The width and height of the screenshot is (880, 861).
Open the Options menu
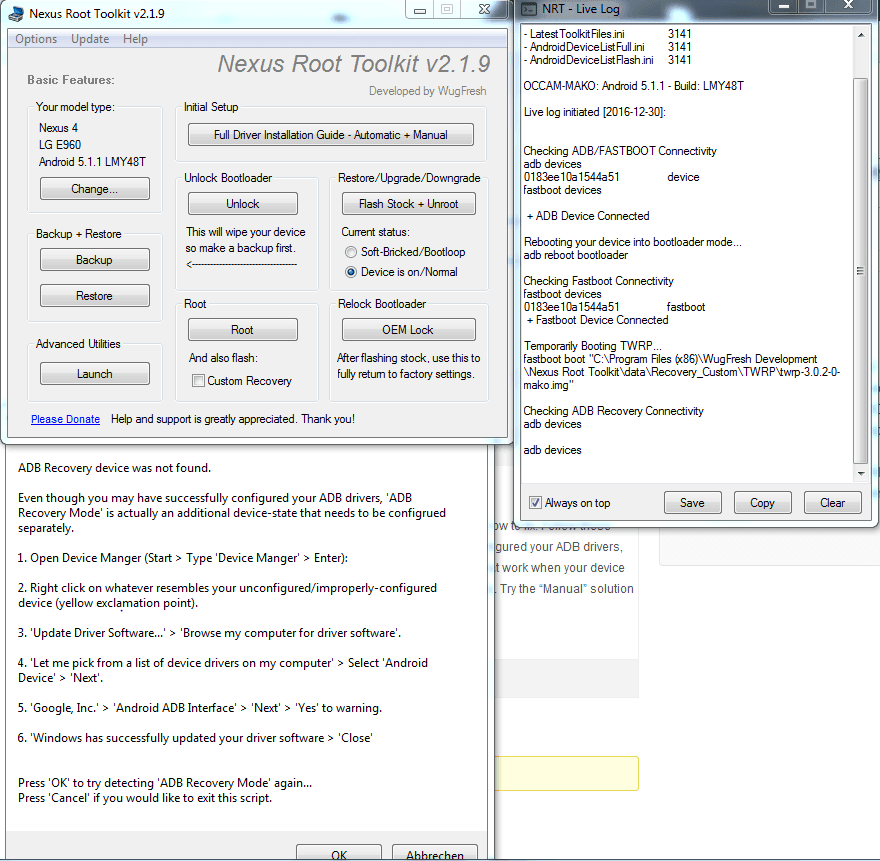pos(36,39)
